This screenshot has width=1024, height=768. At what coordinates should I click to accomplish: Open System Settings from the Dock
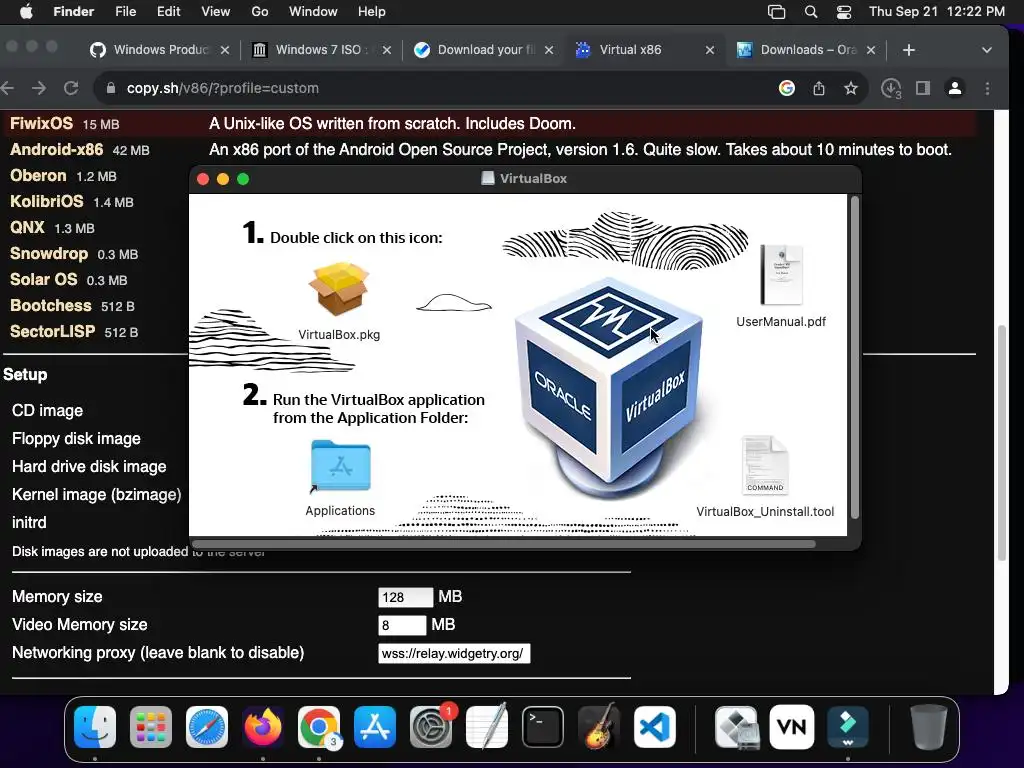[x=431, y=727]
